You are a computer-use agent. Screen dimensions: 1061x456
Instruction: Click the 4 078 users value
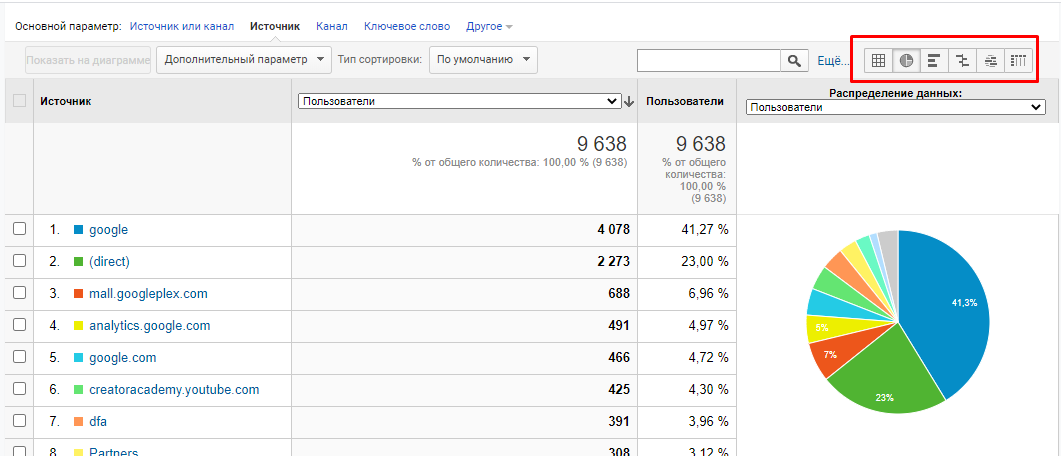pyautogui.click(x=613, y=229)
